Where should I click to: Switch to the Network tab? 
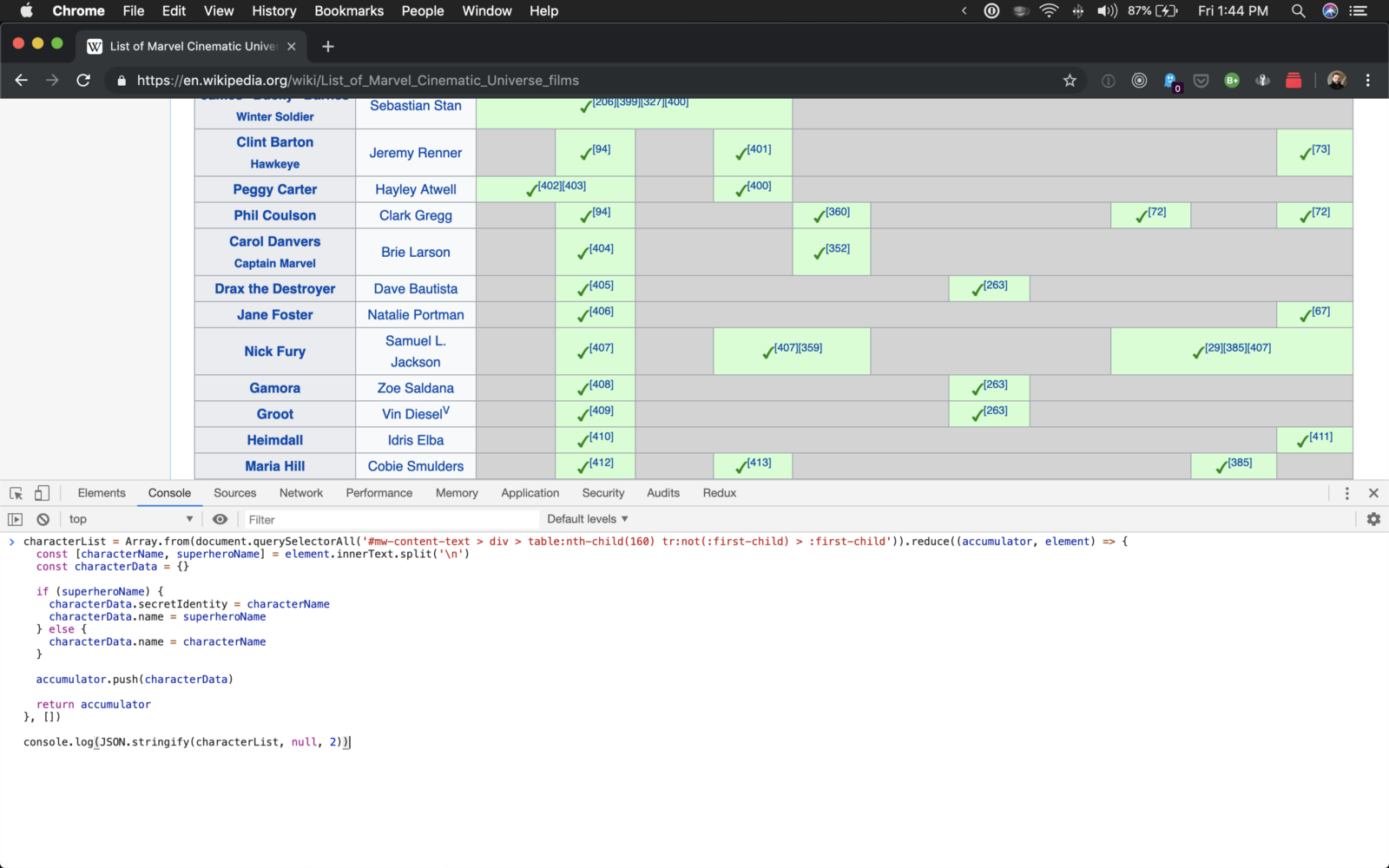point(301,493)
